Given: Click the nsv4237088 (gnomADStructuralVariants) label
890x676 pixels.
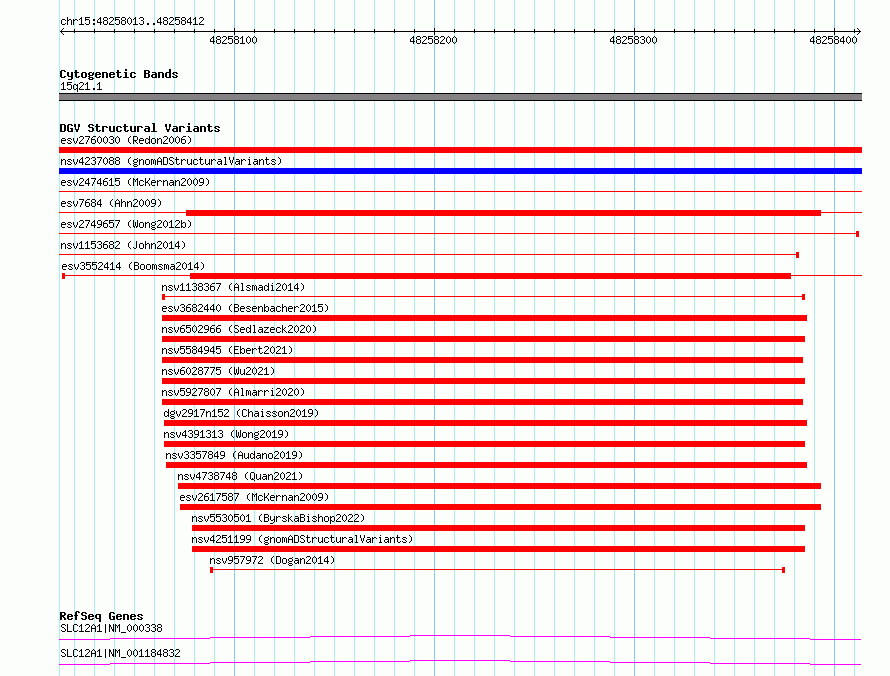Looking at the screenshot, I should 171,161.
